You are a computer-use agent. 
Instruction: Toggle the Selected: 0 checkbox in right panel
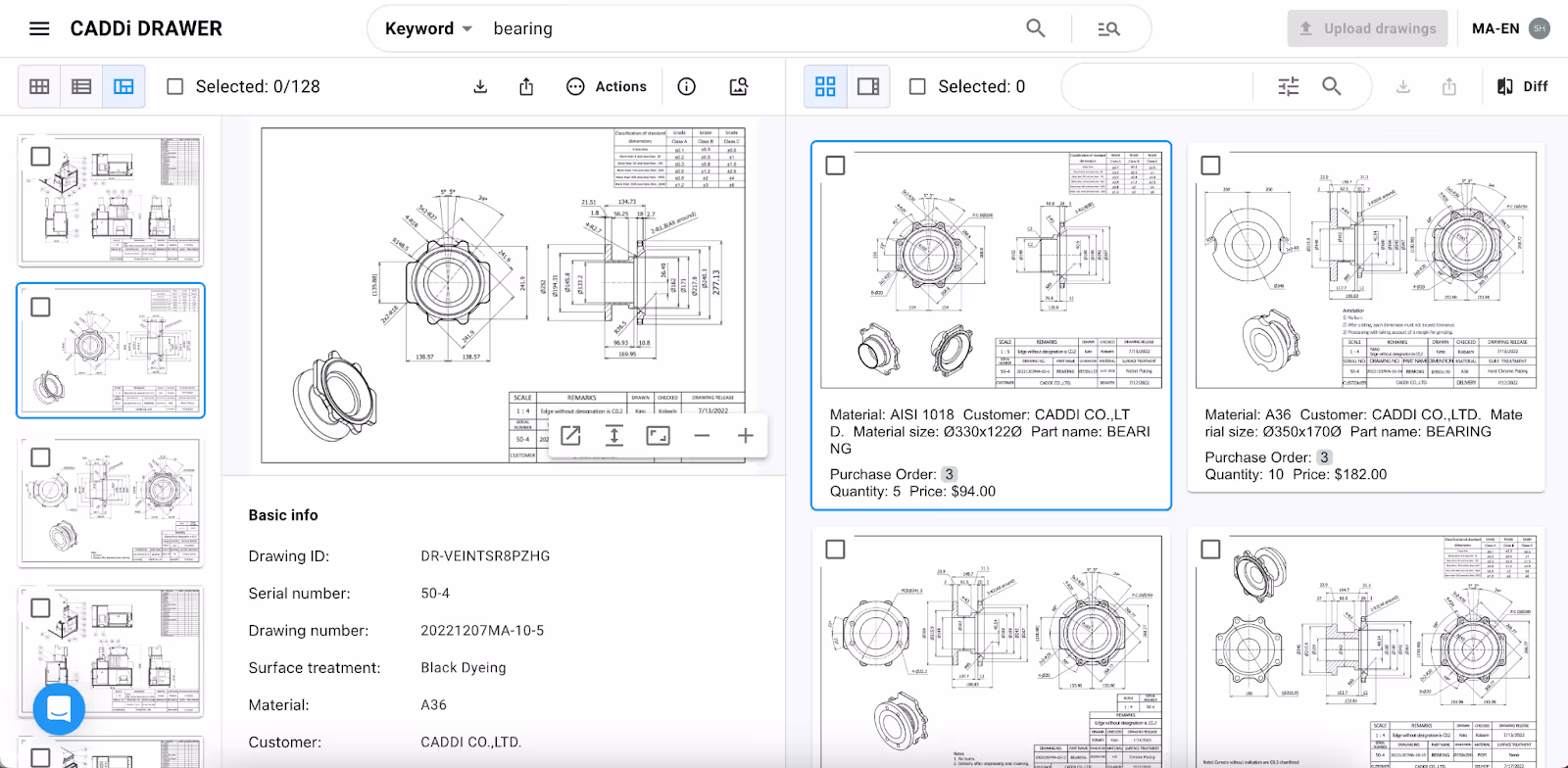point(917,86)
